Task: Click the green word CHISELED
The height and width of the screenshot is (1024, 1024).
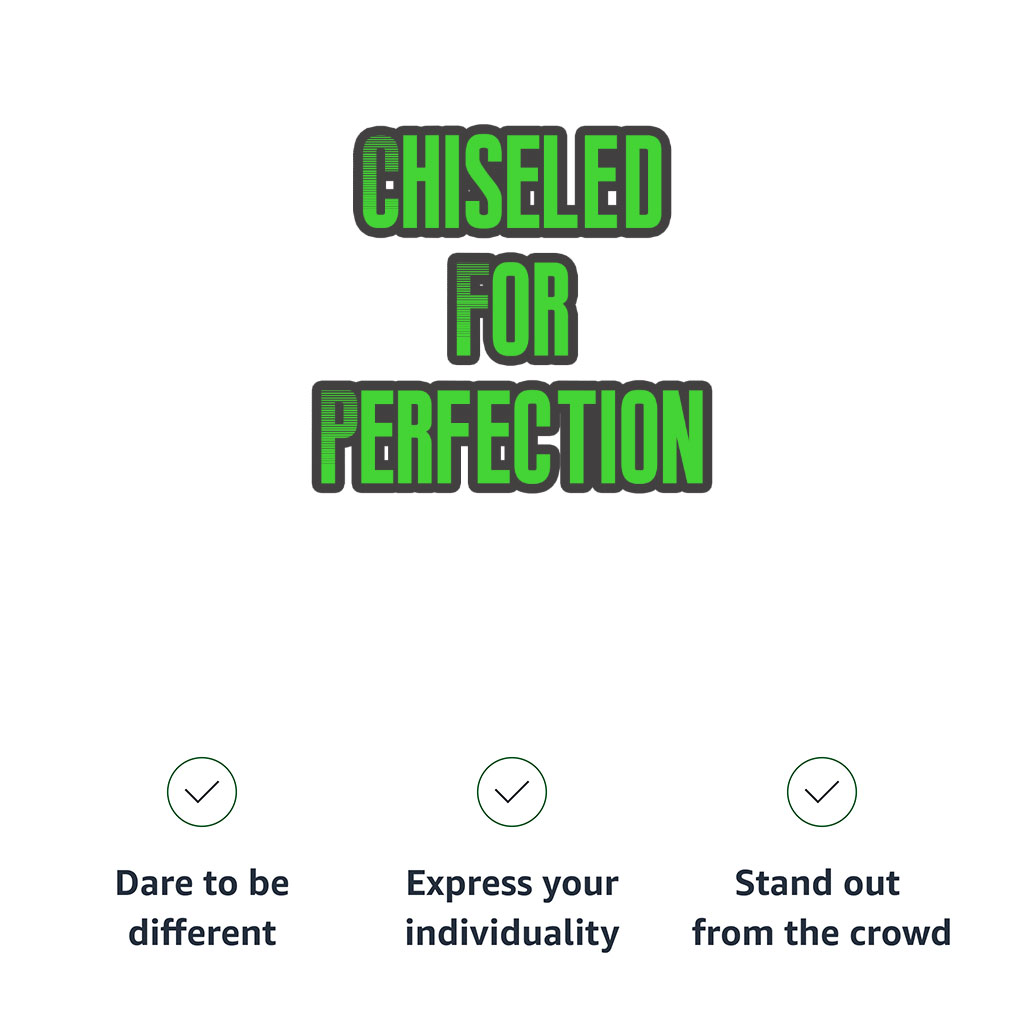Action: click(x=512, y=183)
